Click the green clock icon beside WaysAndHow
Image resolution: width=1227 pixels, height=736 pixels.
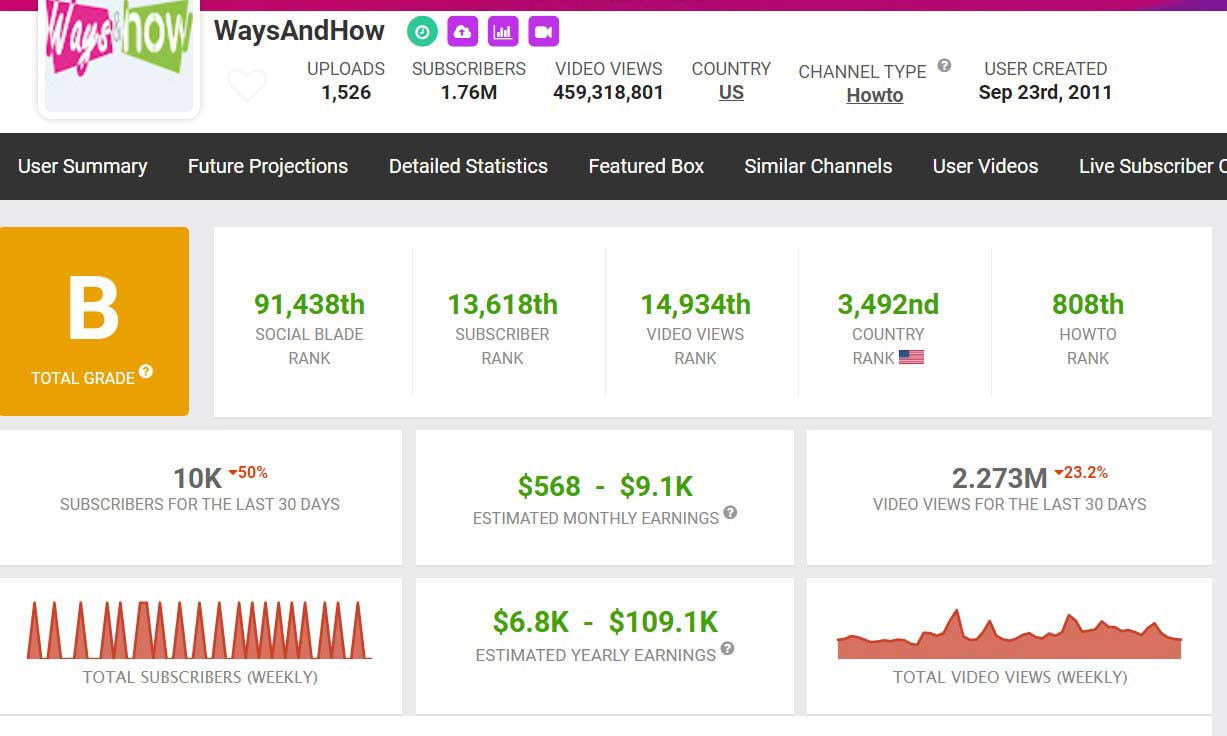[x=422, y=32]
